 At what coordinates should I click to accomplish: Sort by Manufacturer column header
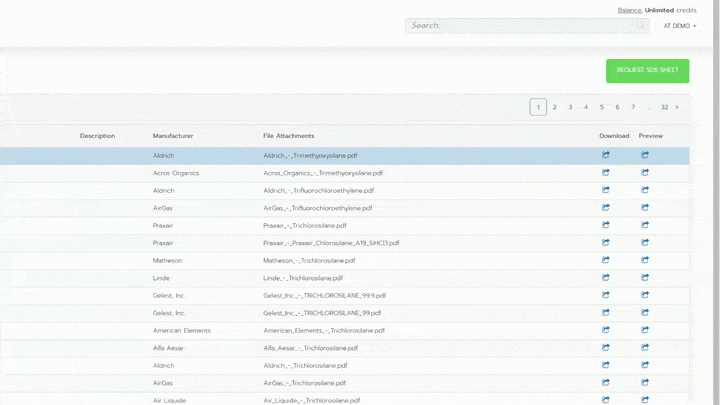(x=173, y=136)
